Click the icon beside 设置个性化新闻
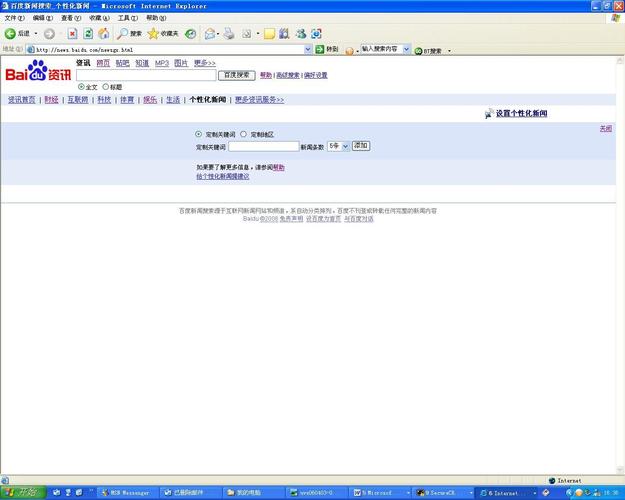 tap(489, 114)
